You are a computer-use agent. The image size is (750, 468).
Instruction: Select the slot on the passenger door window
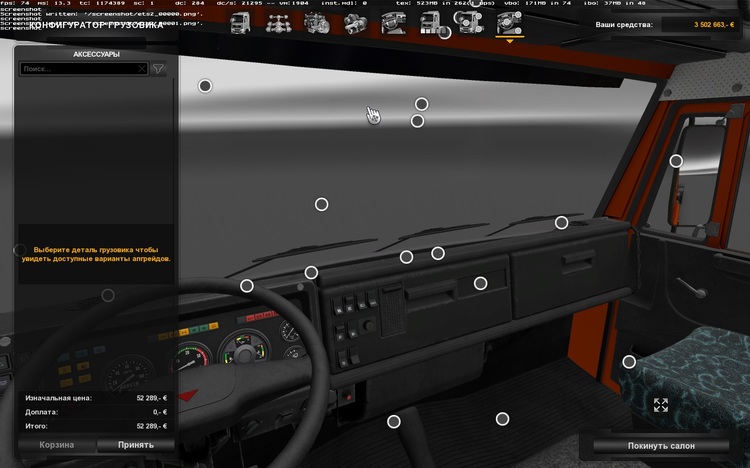pos(676,161)
